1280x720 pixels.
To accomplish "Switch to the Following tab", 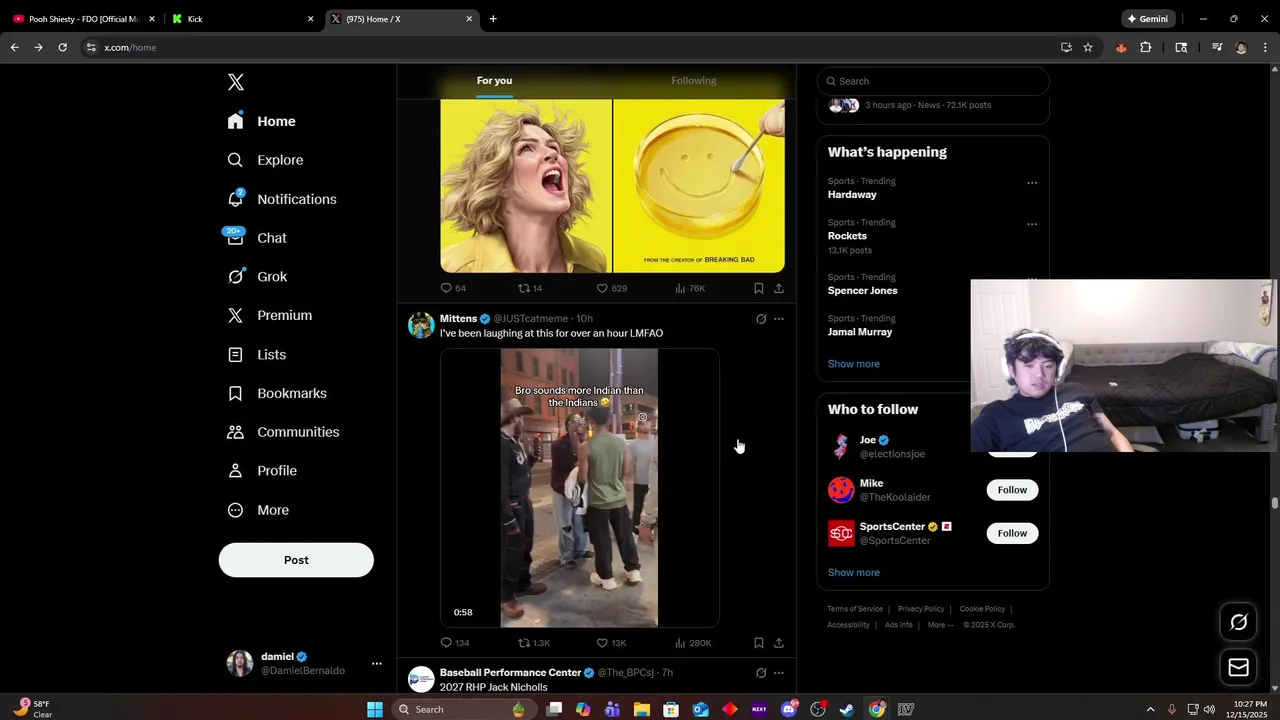I will coord(693,81).
